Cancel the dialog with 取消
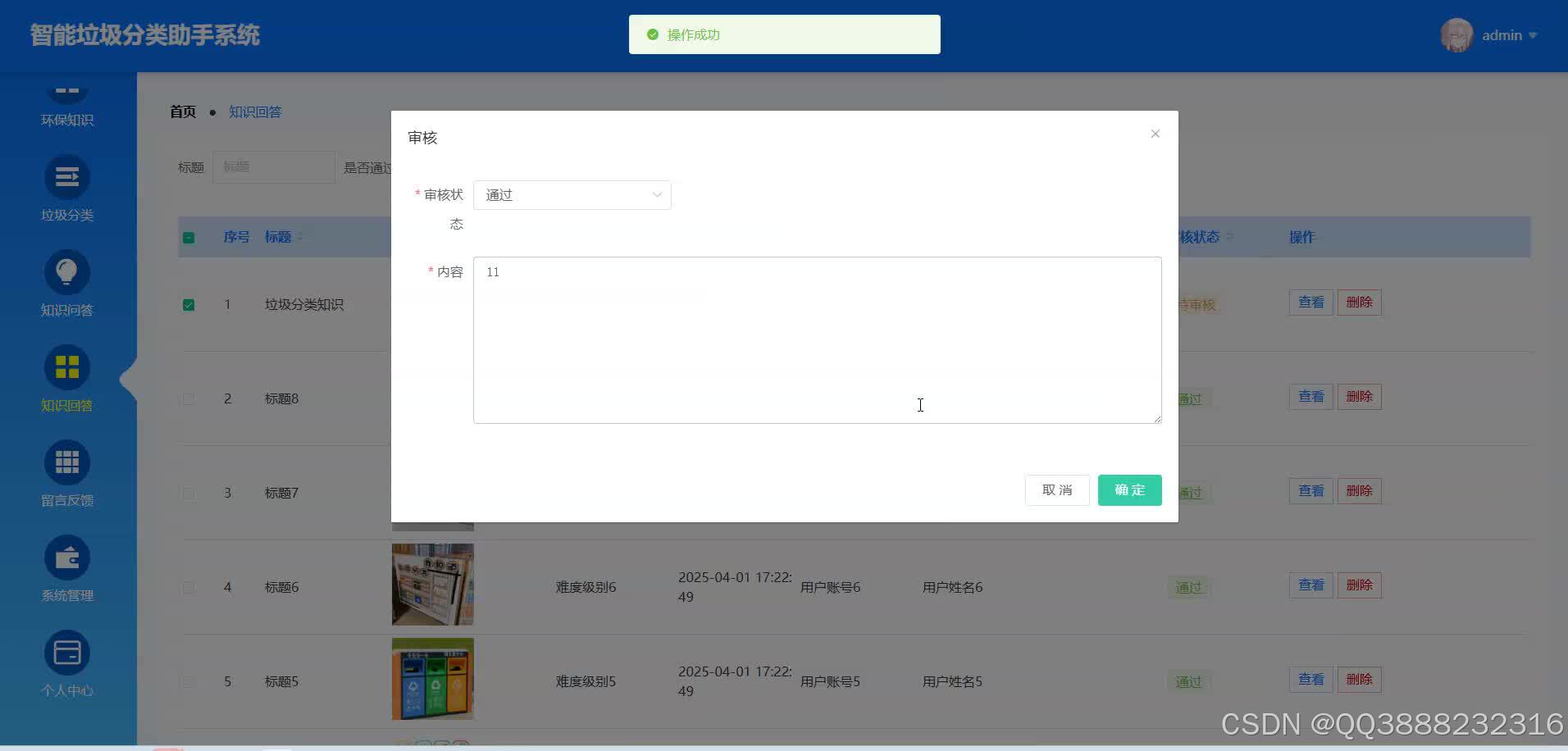This screenshot has width=1568, height=751. (x=1056, y=489)
